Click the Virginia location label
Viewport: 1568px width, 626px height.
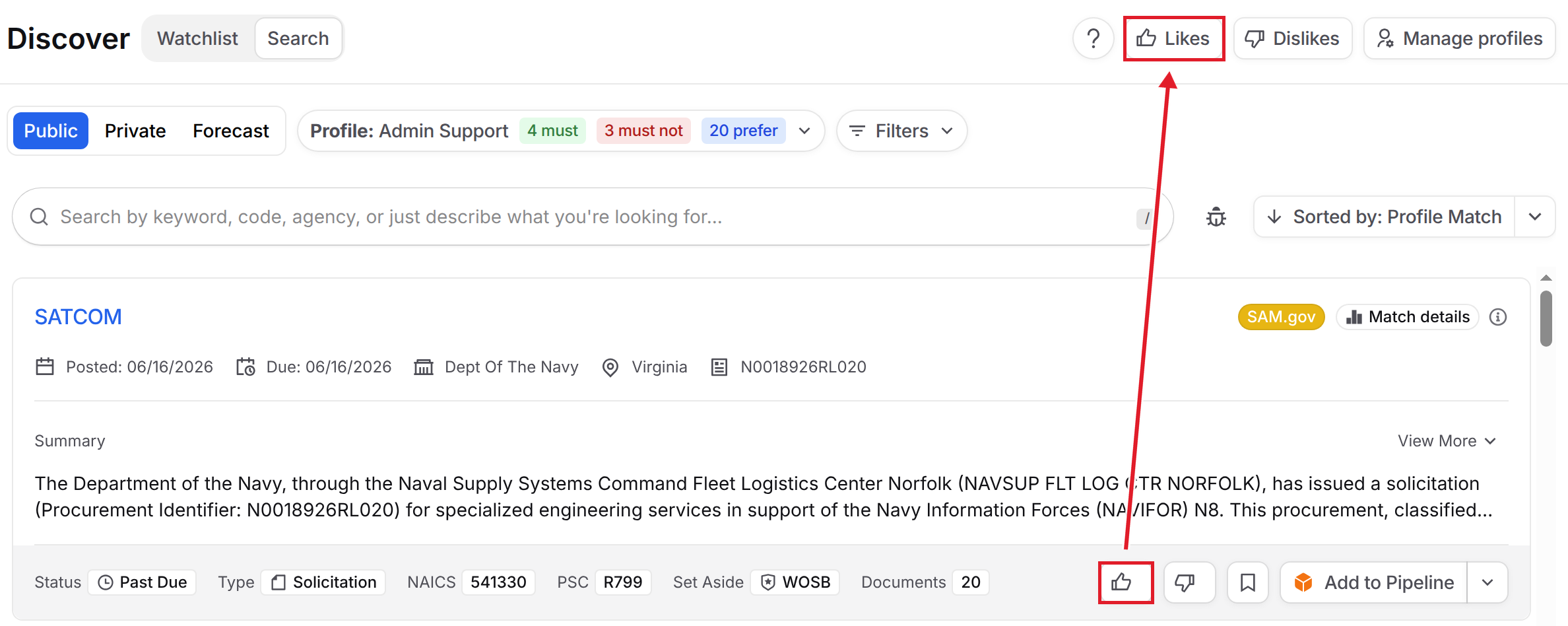(x=659, y=367)
